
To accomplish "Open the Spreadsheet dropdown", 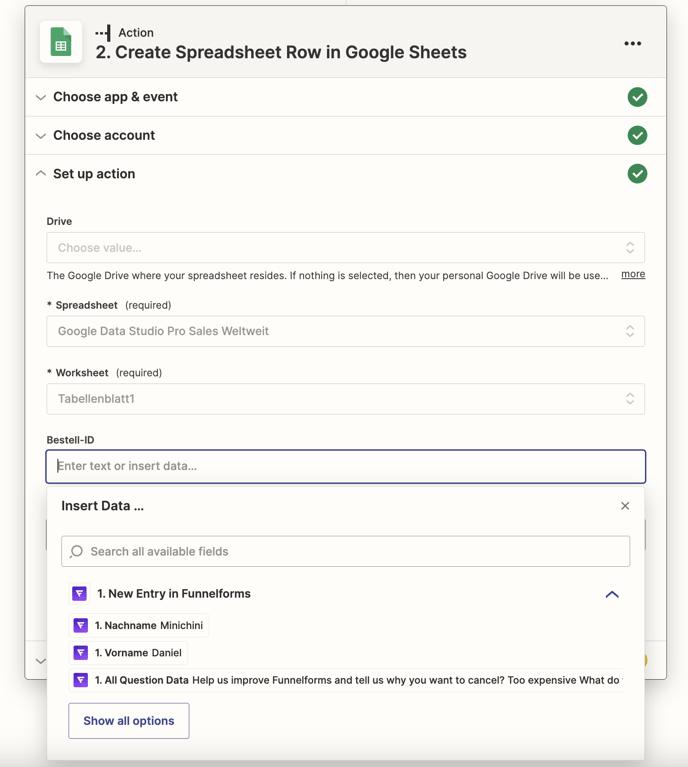I will [345, 331].
